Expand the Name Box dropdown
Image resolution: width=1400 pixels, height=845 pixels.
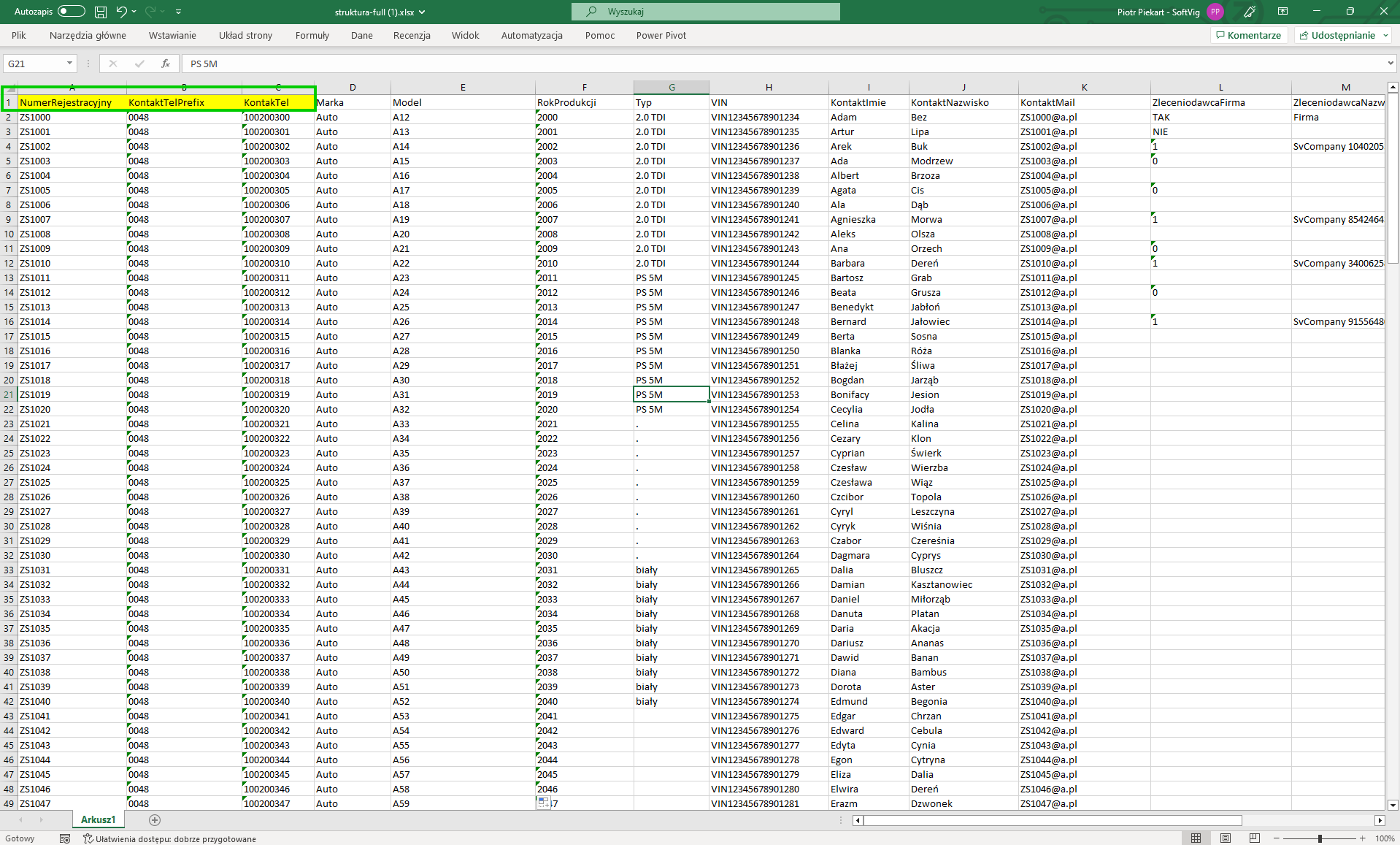click(69, 64)
